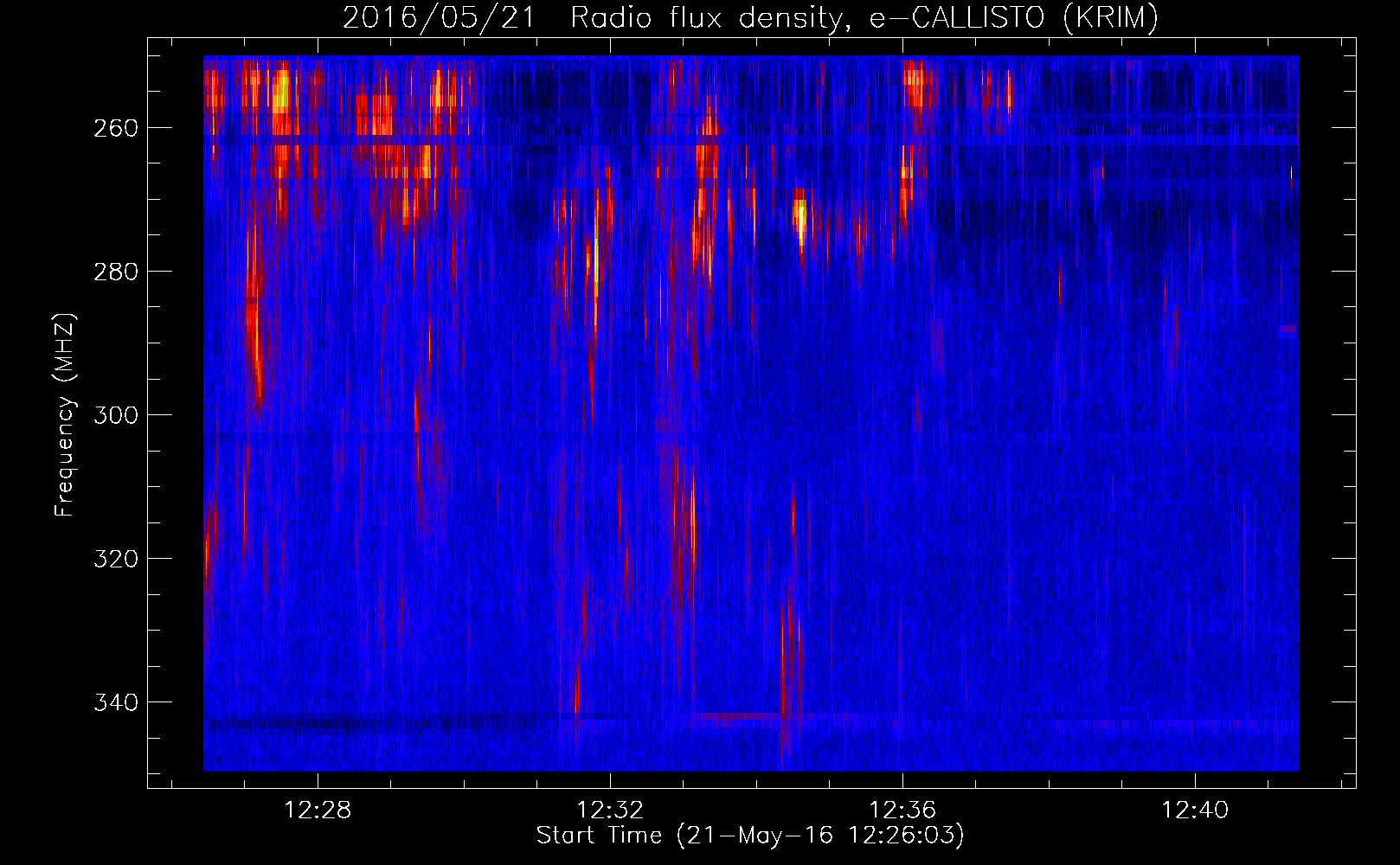Select the 320 frequency tick label

pyautogui.click(x=116, y=559)
